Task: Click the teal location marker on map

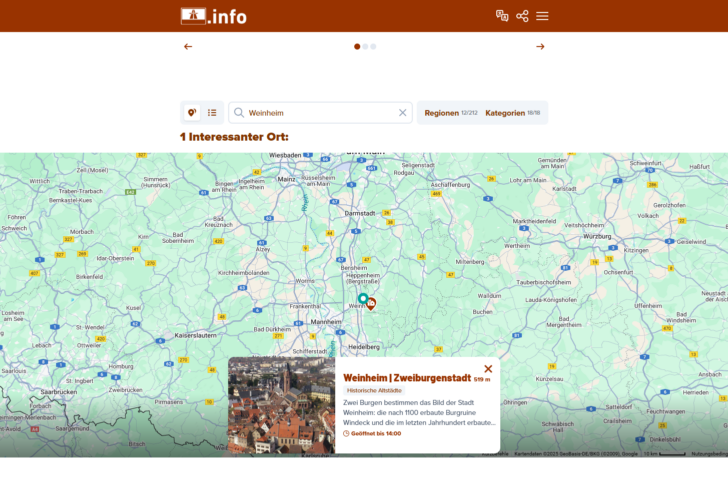Action: [x=362, y=298]
